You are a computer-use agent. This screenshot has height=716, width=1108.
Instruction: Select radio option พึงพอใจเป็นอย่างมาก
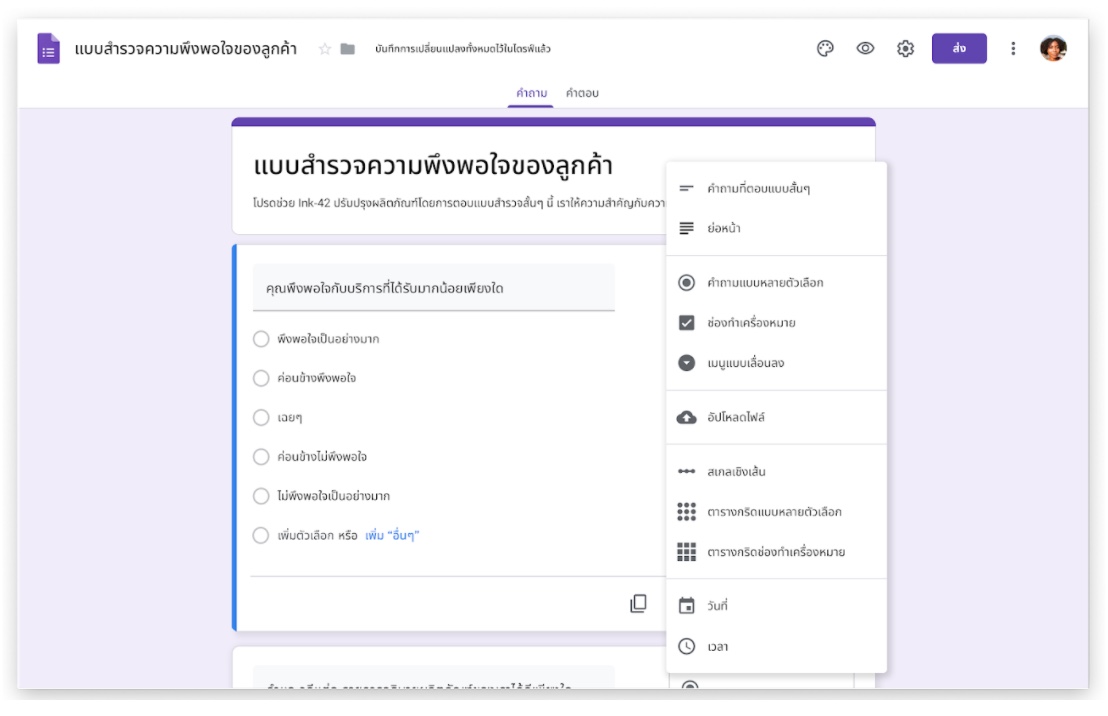(261, 339)
